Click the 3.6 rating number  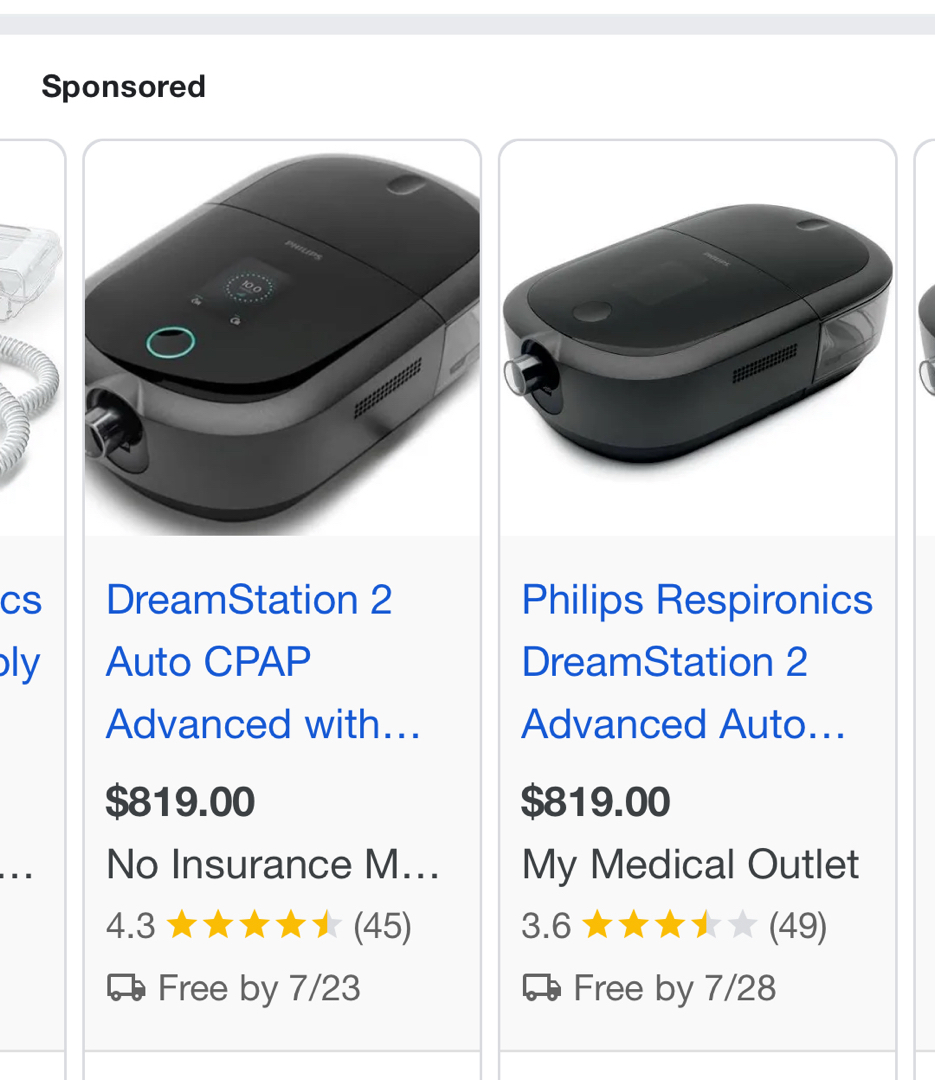click(x=546, y=926)
